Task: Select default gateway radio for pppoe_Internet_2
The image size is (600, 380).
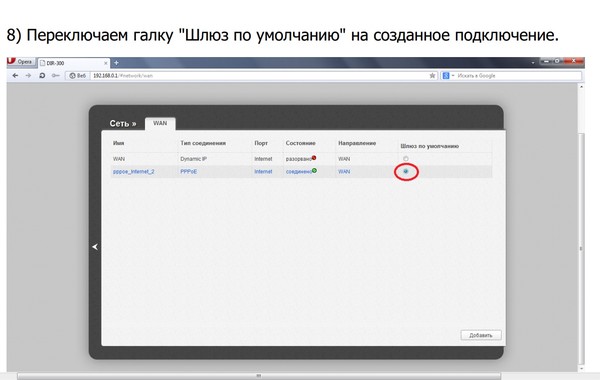Action: pos(406,171)
